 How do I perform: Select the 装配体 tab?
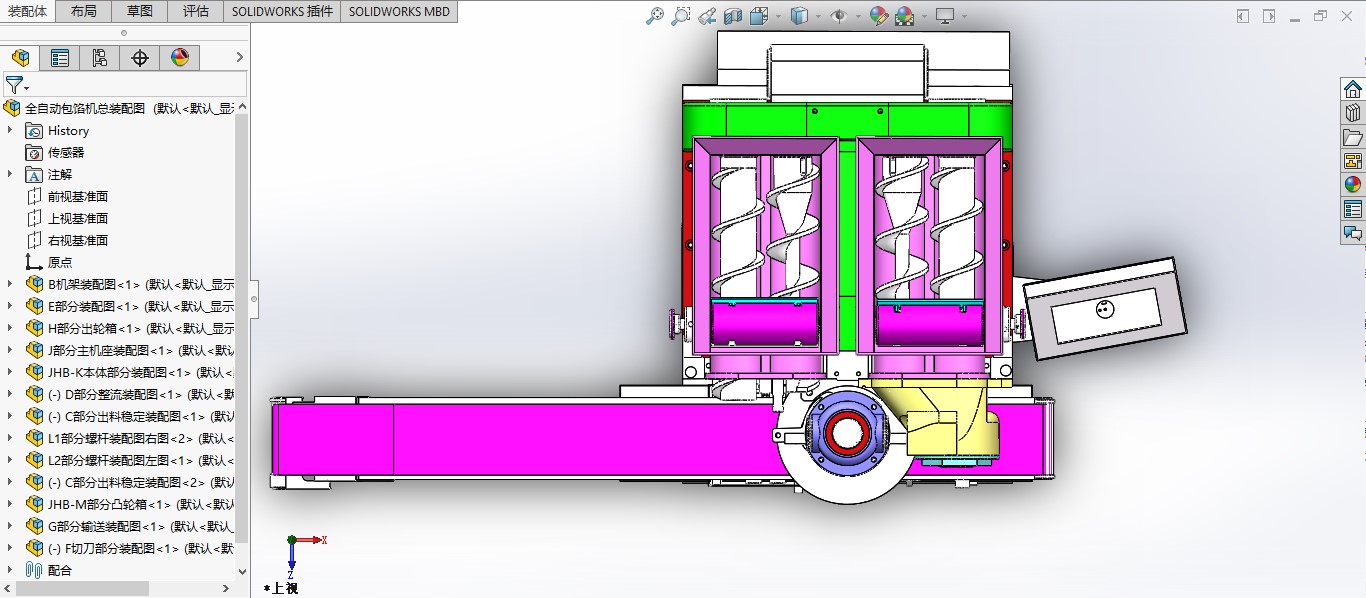tap(27, 11)
